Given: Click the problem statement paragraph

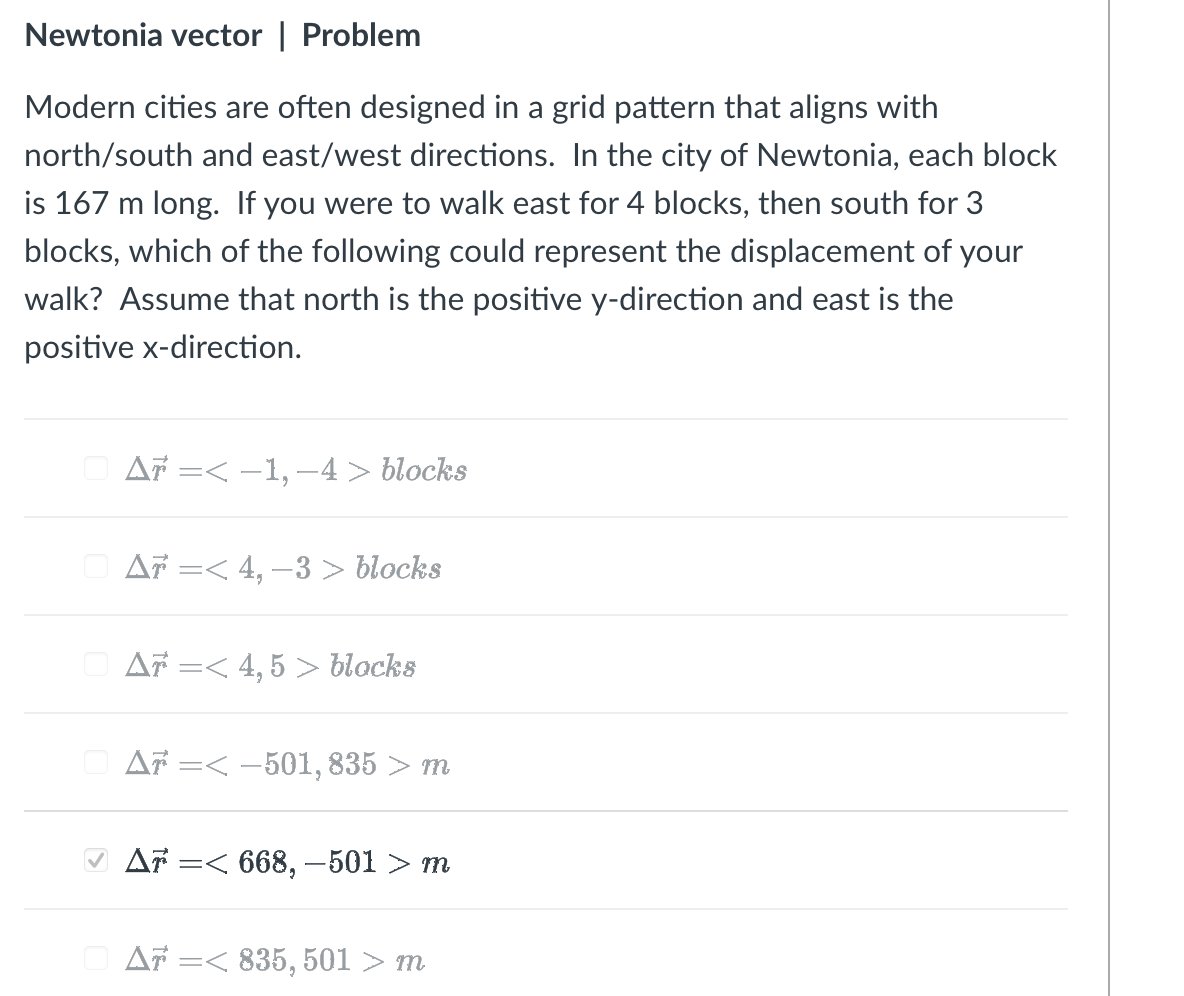Looking at the screenshot, I should pyautogui.click(x=540, y=225).
